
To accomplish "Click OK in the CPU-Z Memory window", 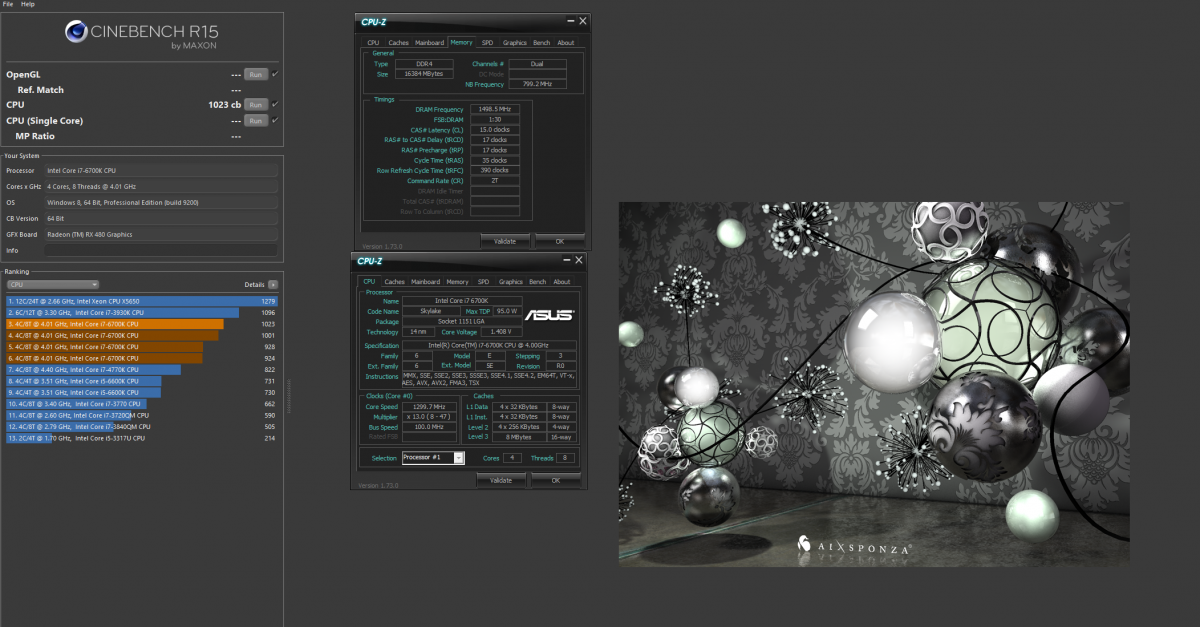I will pos(560,241).
